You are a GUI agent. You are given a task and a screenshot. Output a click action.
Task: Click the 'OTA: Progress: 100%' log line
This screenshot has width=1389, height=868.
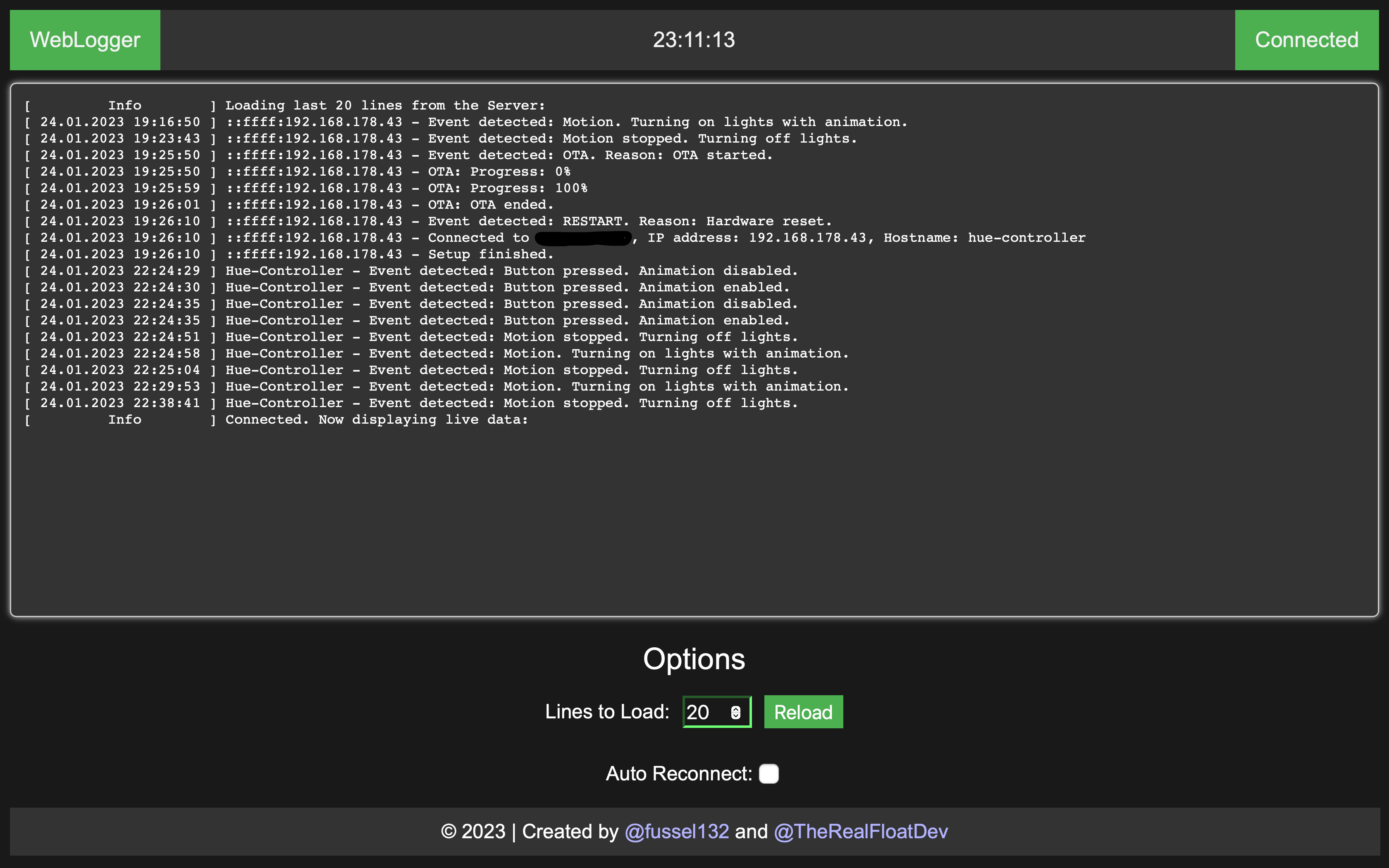pyautogui.click(x=306, y=188)
